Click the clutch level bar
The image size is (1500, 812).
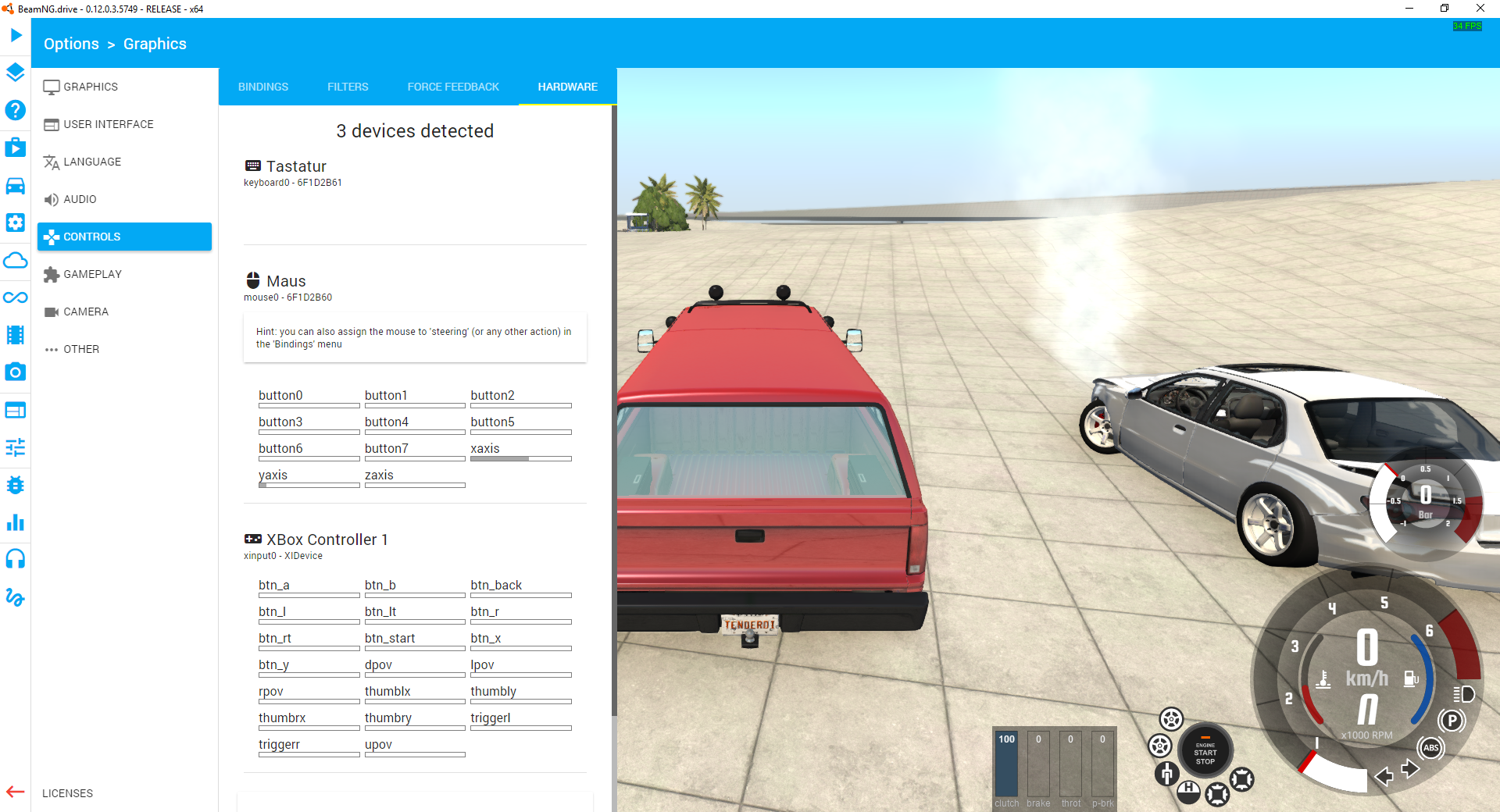[x=1006, y=764]
